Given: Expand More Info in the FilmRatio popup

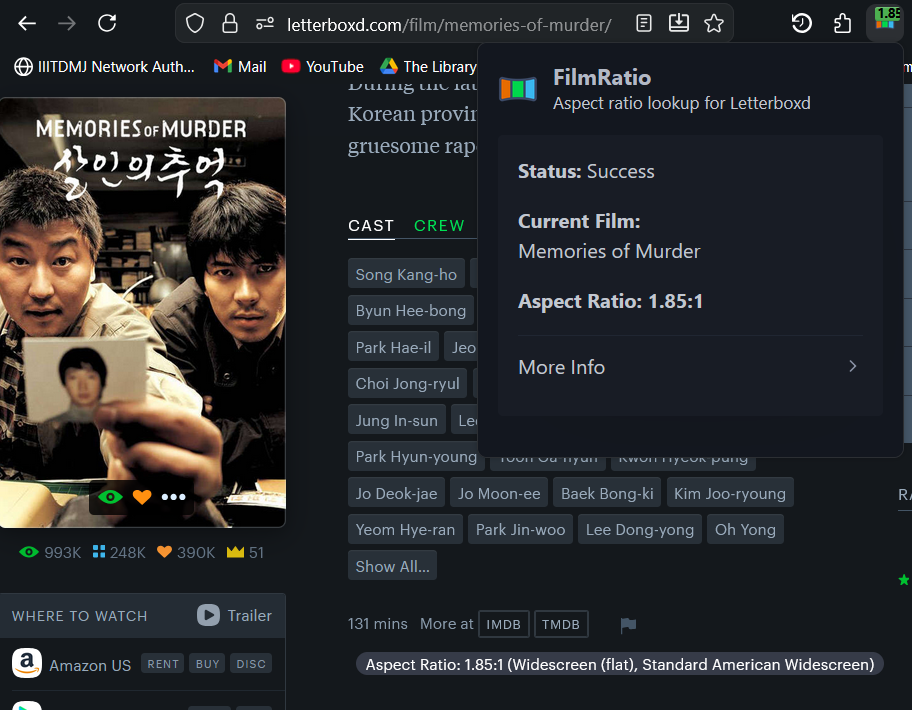Looking at the screenshot, I should [561, 367].
